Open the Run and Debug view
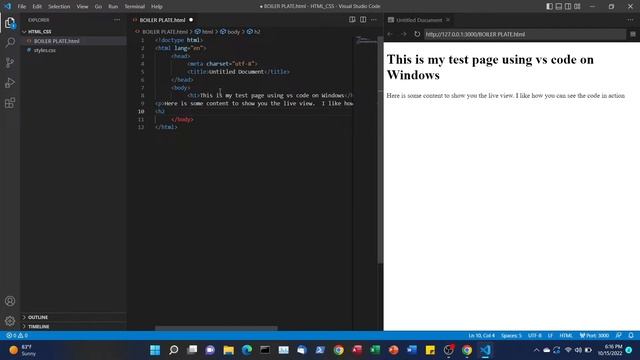Viewport: 640px width, 360px height. pos(10,82)
